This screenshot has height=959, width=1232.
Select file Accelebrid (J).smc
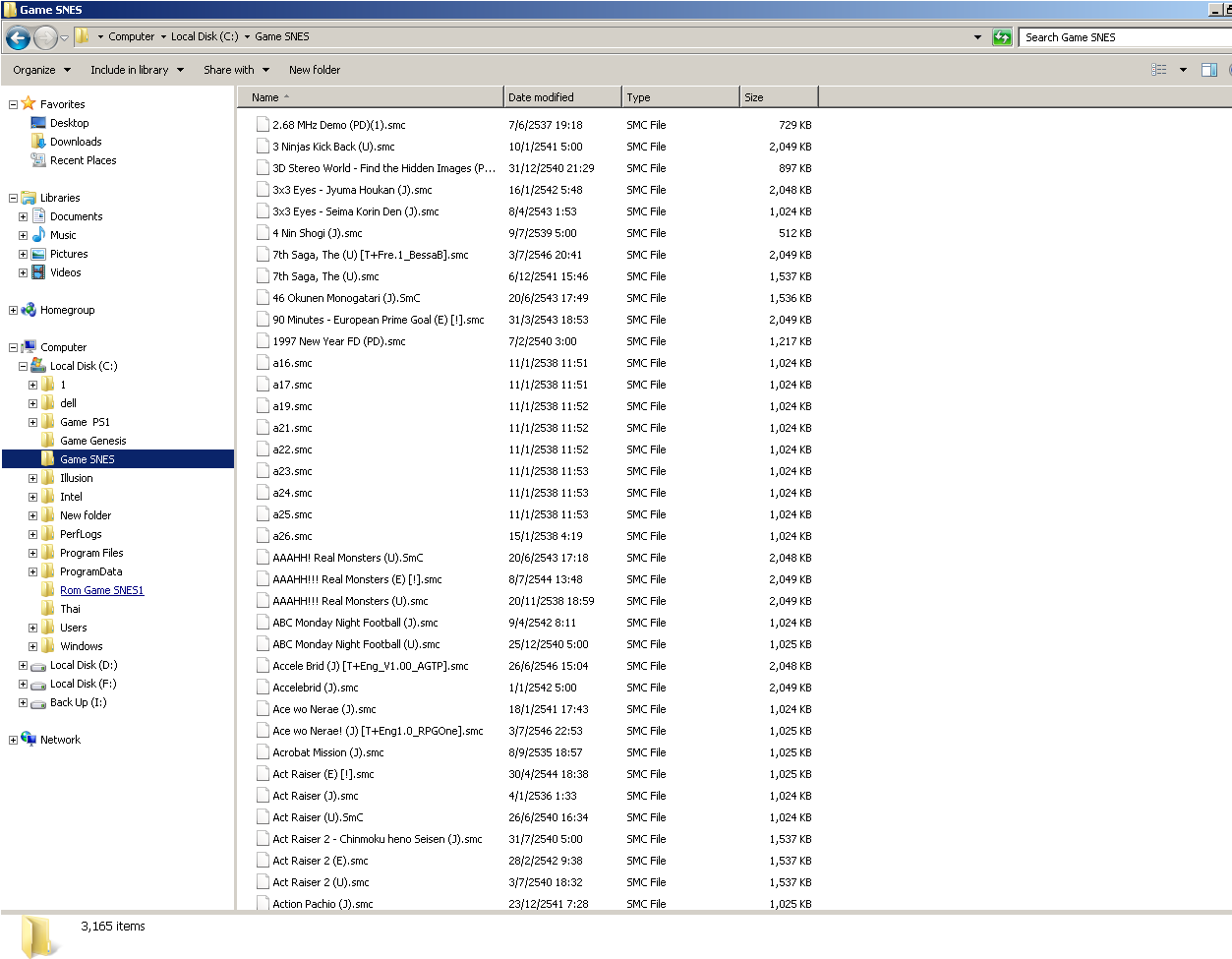tap(316, 688)
